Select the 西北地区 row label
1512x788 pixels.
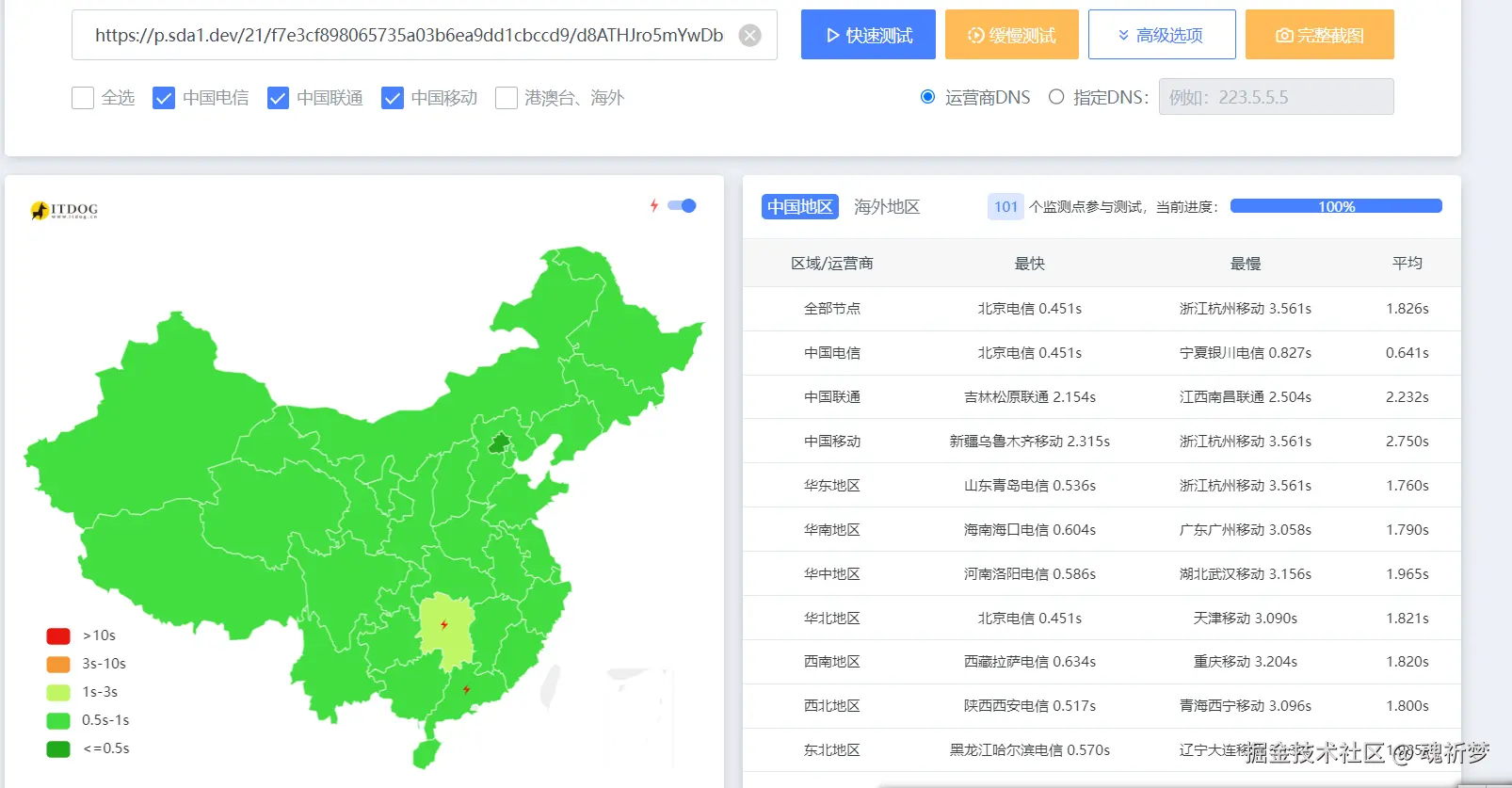pos(831,706)
